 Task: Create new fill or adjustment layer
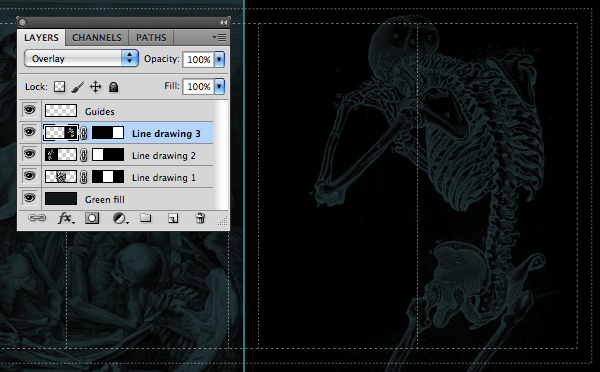(120, 219)
